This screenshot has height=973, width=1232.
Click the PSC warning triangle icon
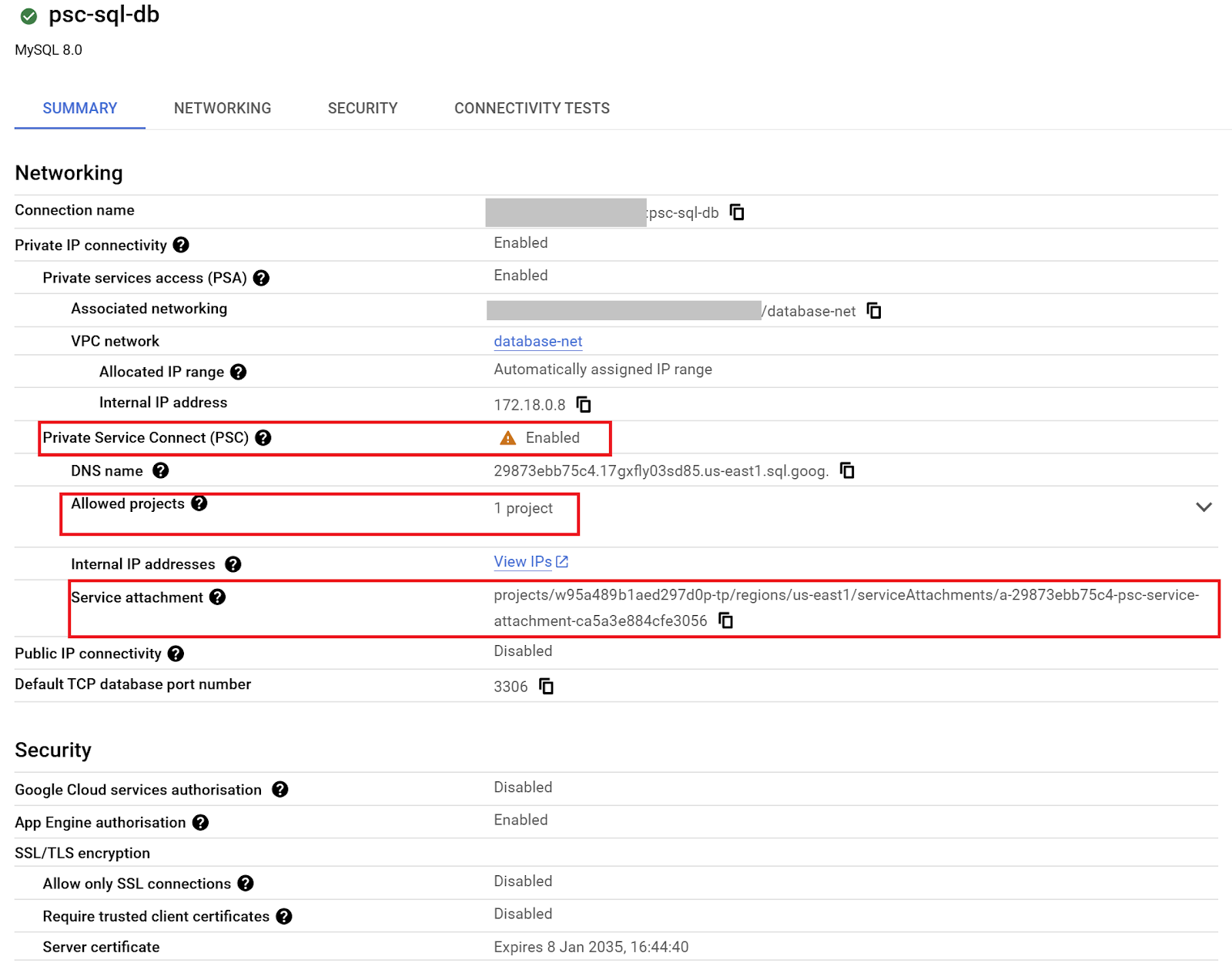click(x=507, y=438)
